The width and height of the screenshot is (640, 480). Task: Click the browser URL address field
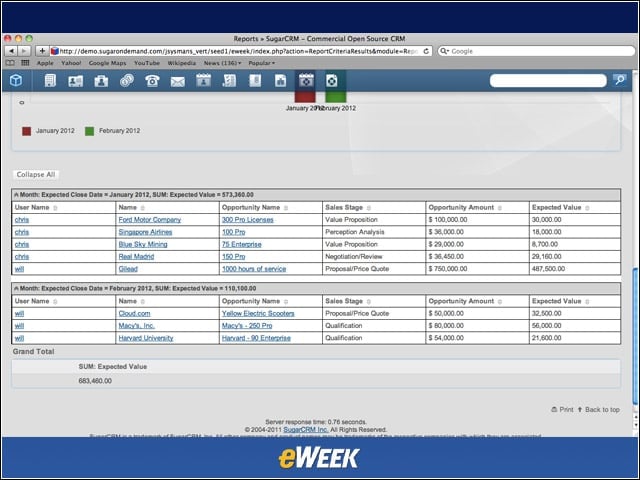click(x=240, y=51)
